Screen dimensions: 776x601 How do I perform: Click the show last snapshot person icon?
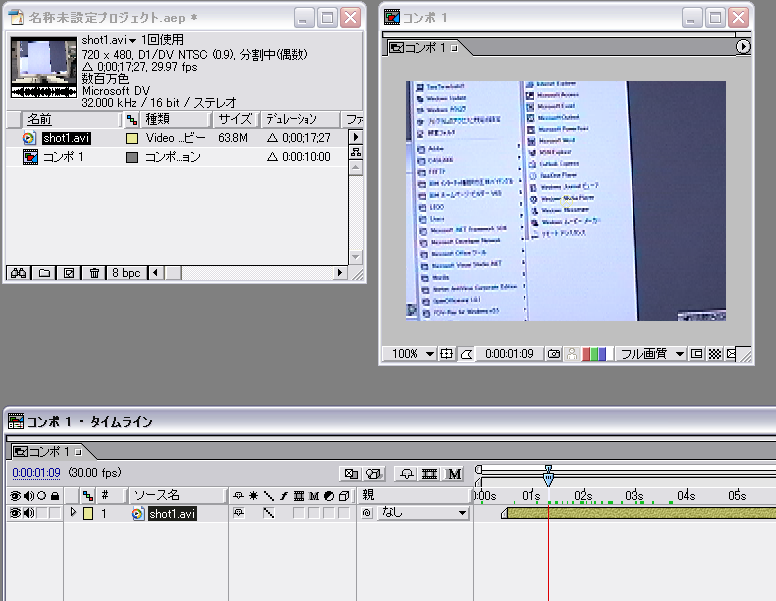572,353
